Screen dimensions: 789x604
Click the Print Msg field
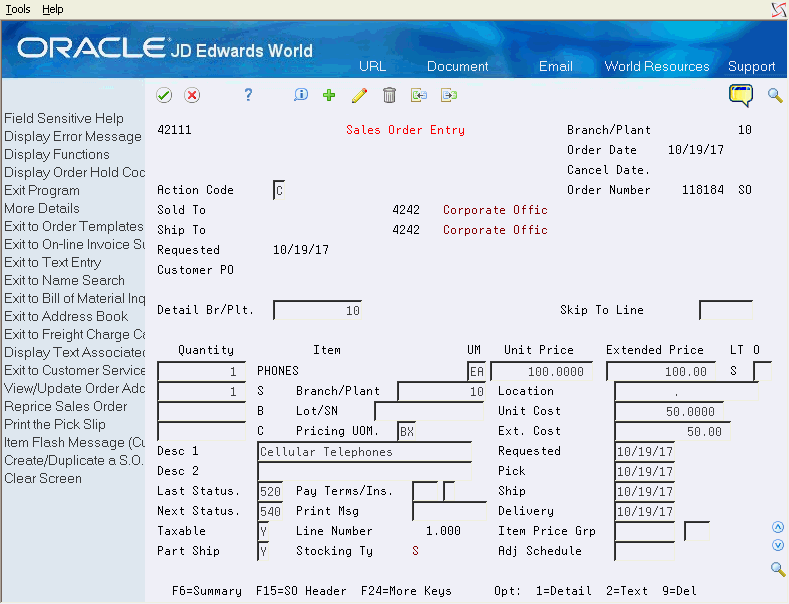point(449,511)
